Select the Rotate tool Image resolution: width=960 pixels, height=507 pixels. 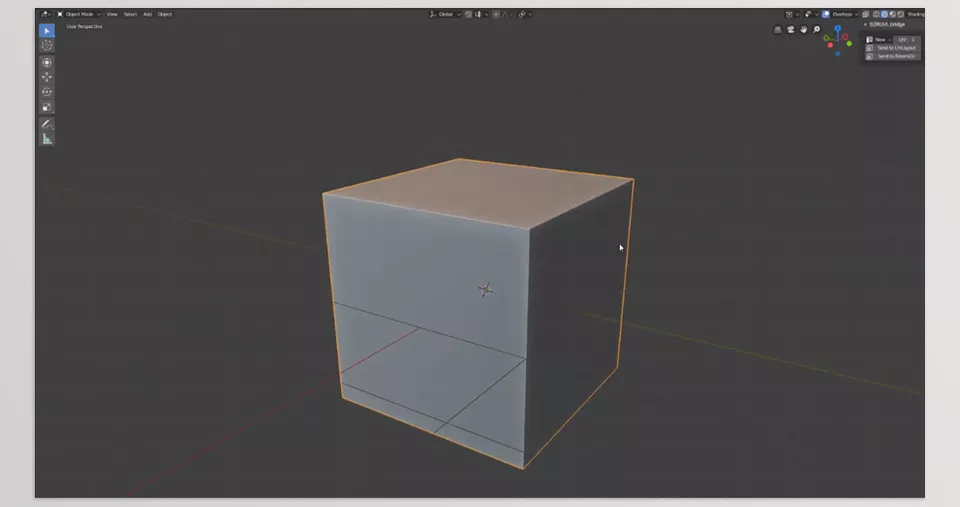pos(47,92)
